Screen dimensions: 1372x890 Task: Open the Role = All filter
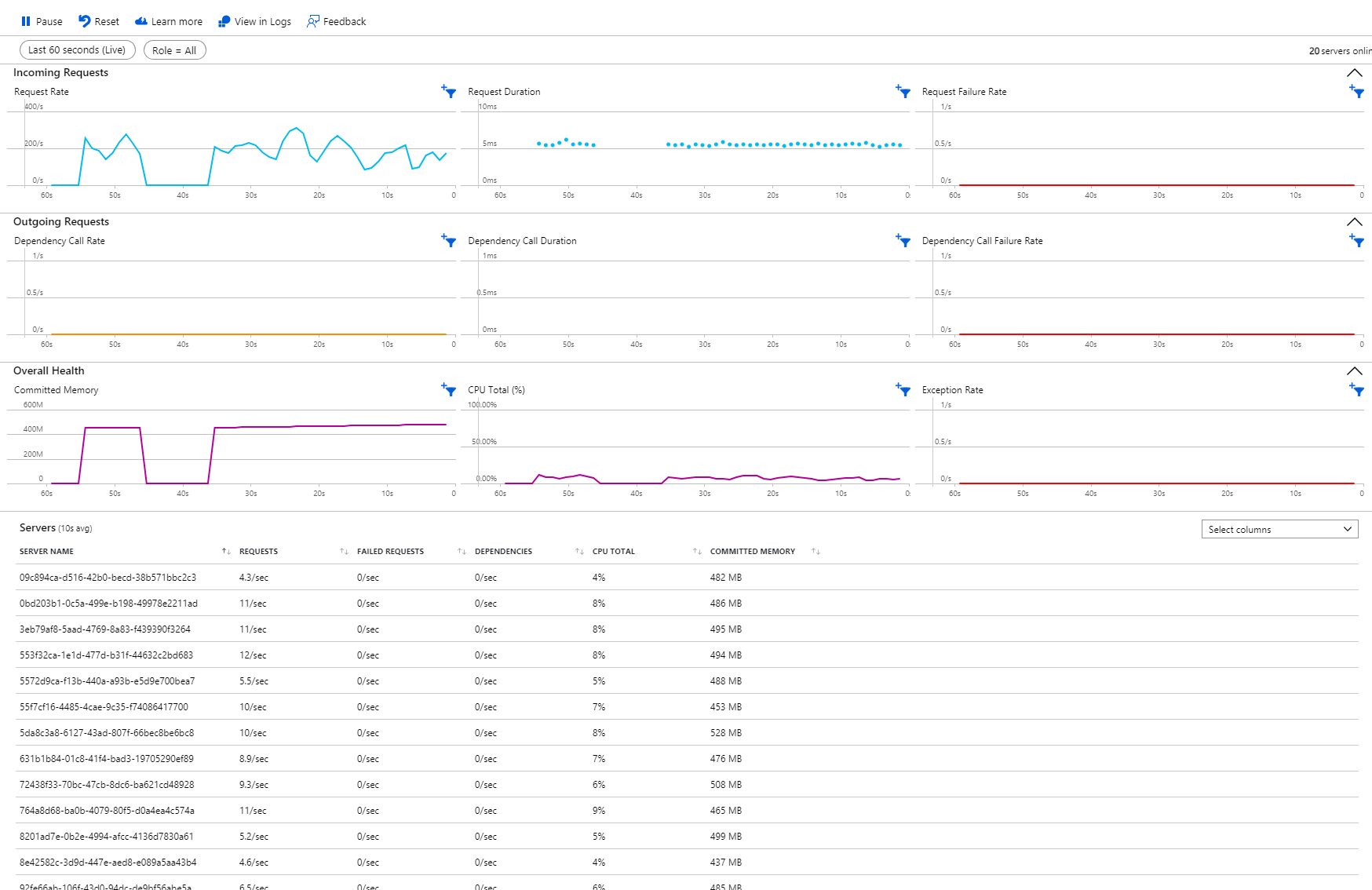174,50
